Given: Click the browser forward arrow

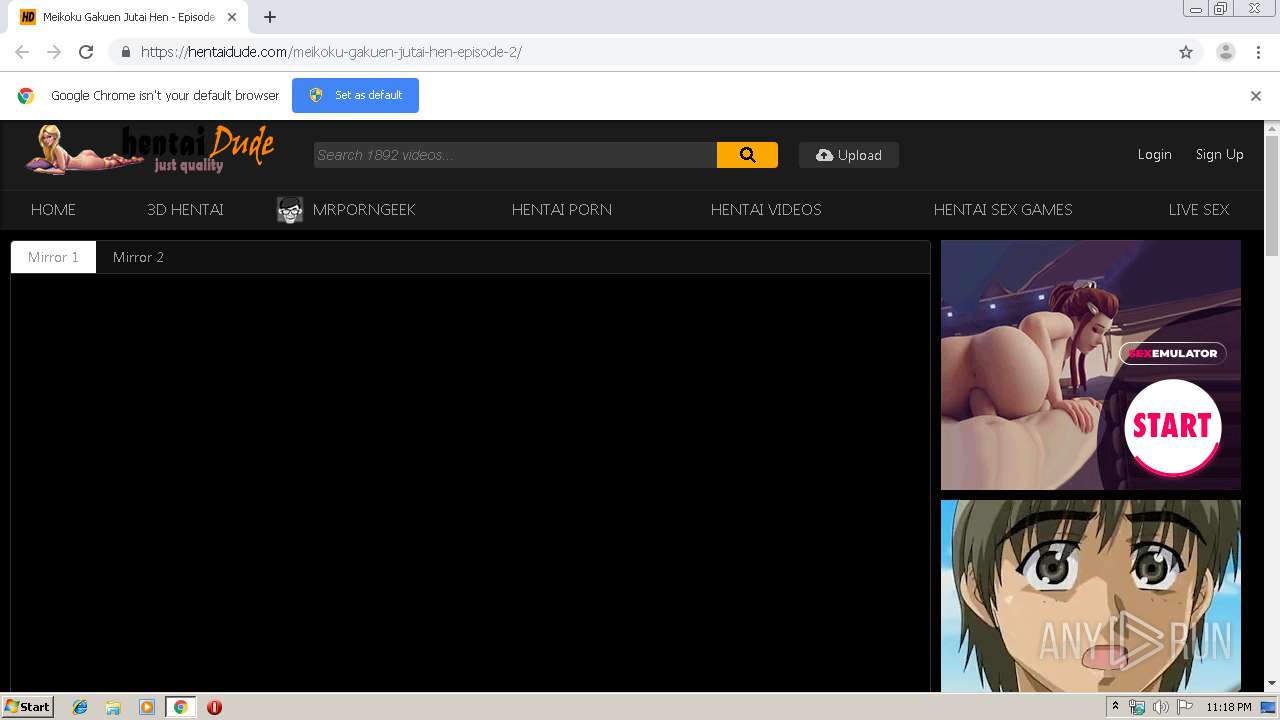Looking at the screenshot, I should 54,52.
